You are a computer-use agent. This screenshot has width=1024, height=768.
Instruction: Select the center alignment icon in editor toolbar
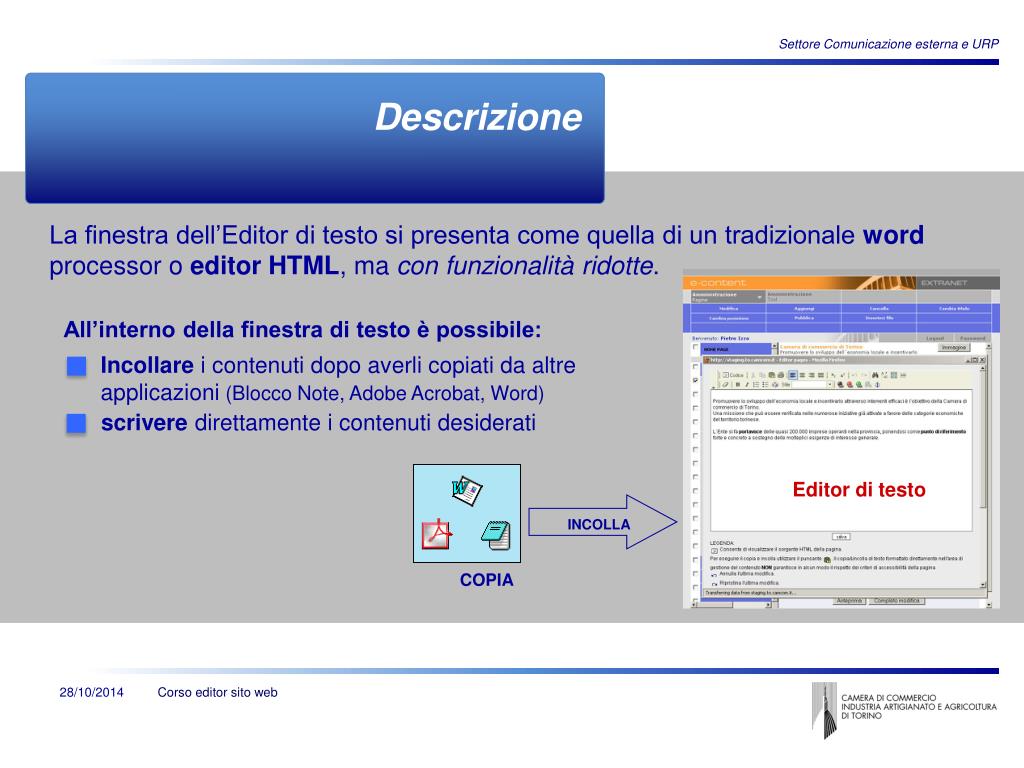click(x=802, y=376)
